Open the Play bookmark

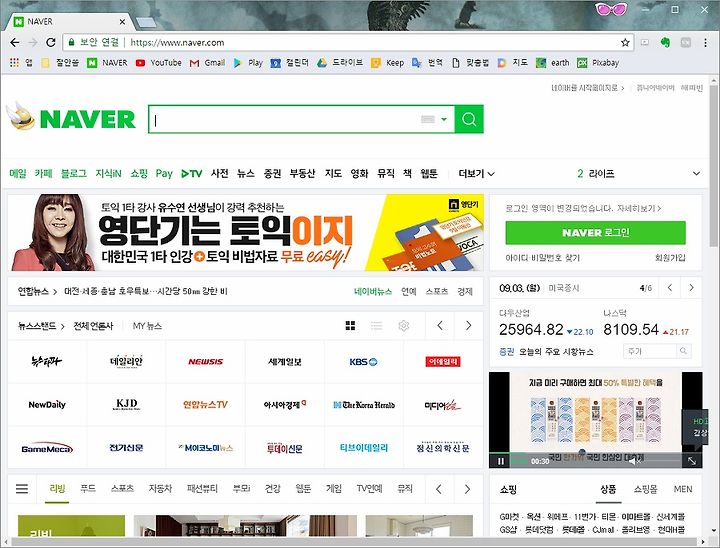(x=248, y=63)
